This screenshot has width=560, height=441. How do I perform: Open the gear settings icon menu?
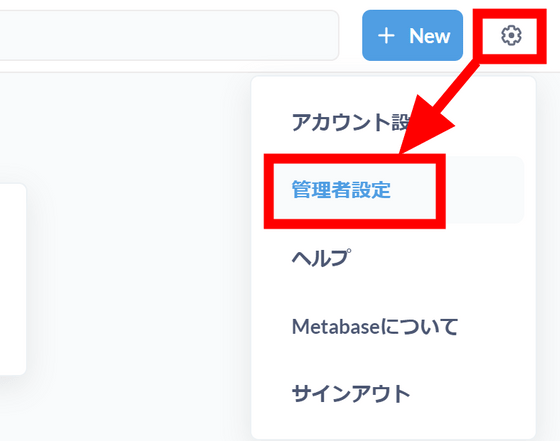[x=511, y=35]
